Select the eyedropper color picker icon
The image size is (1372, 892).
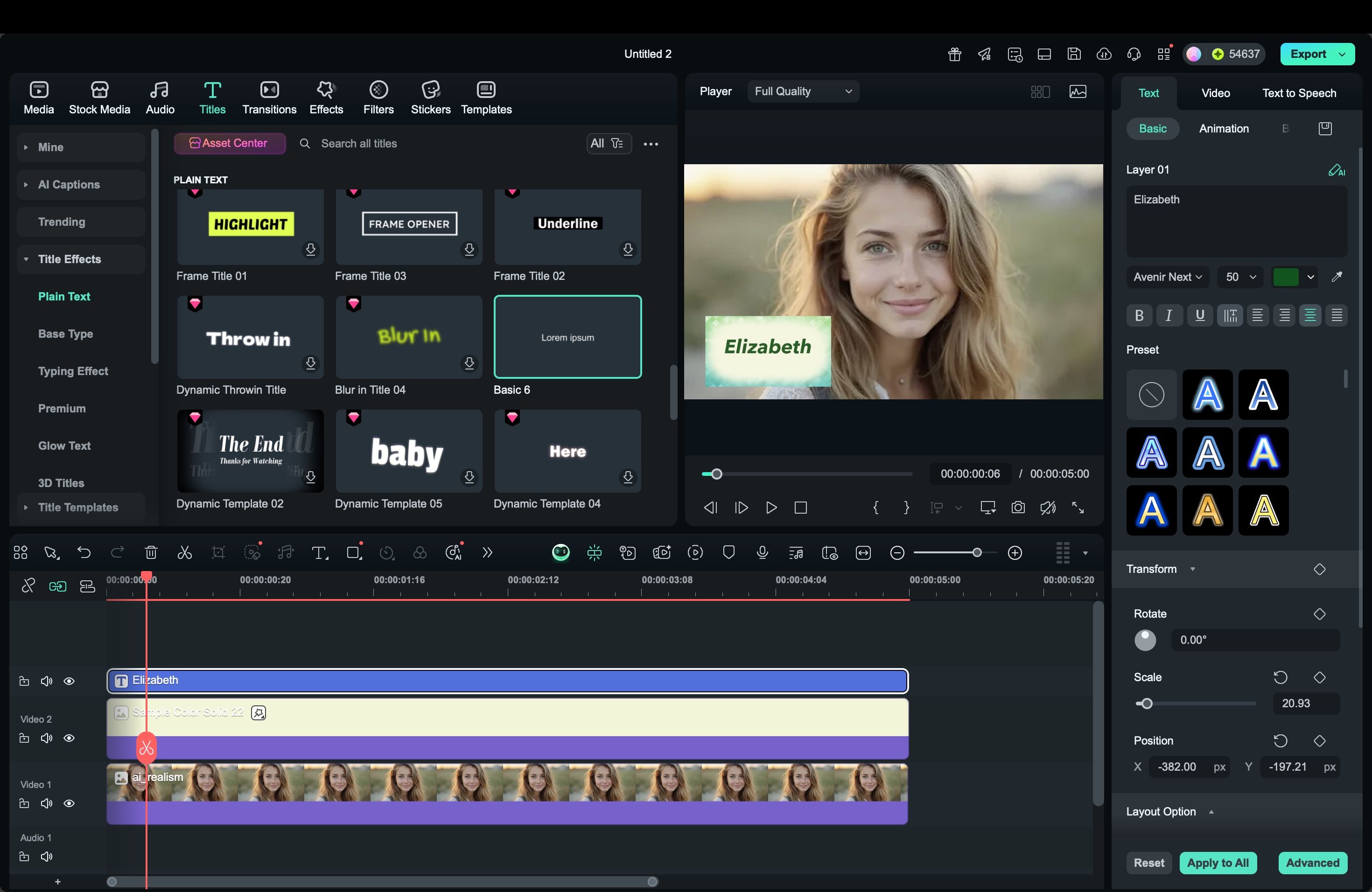coord(1337,277)
